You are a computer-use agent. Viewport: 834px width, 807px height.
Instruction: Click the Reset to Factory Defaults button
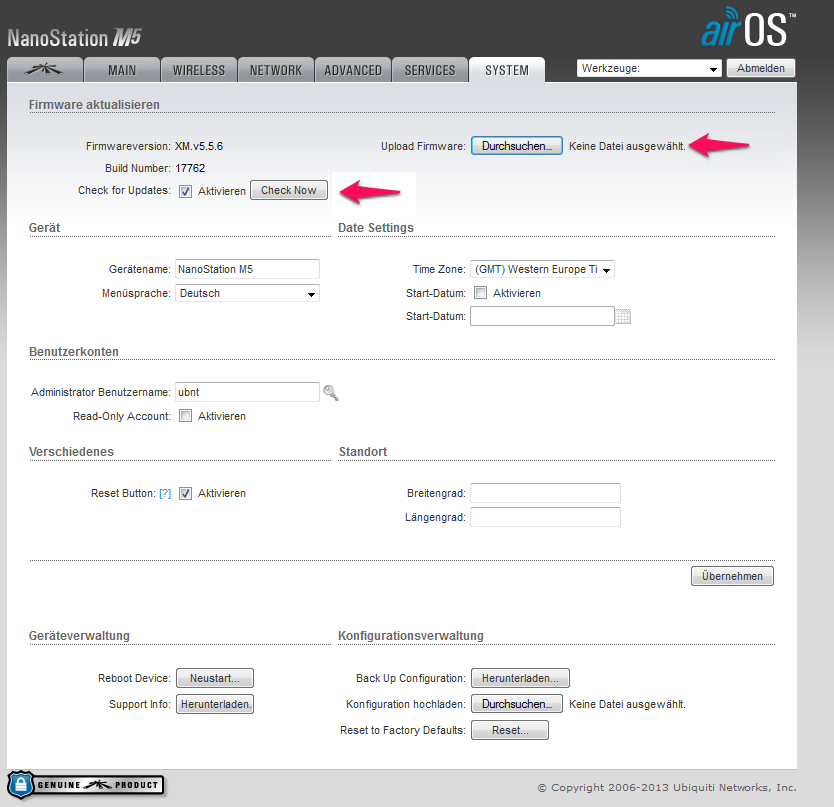(x=510, y=730)
